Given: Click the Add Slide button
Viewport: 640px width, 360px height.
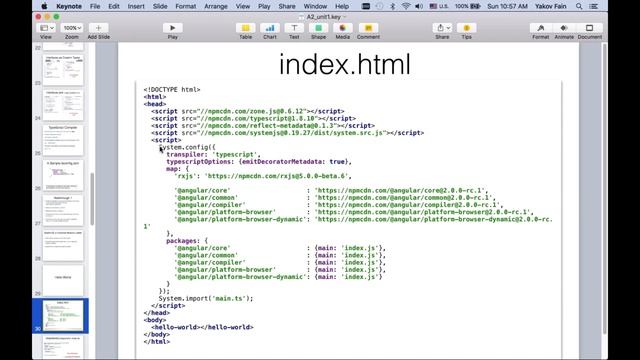Looking at the screenshot, I should click(x=98, y=28).
